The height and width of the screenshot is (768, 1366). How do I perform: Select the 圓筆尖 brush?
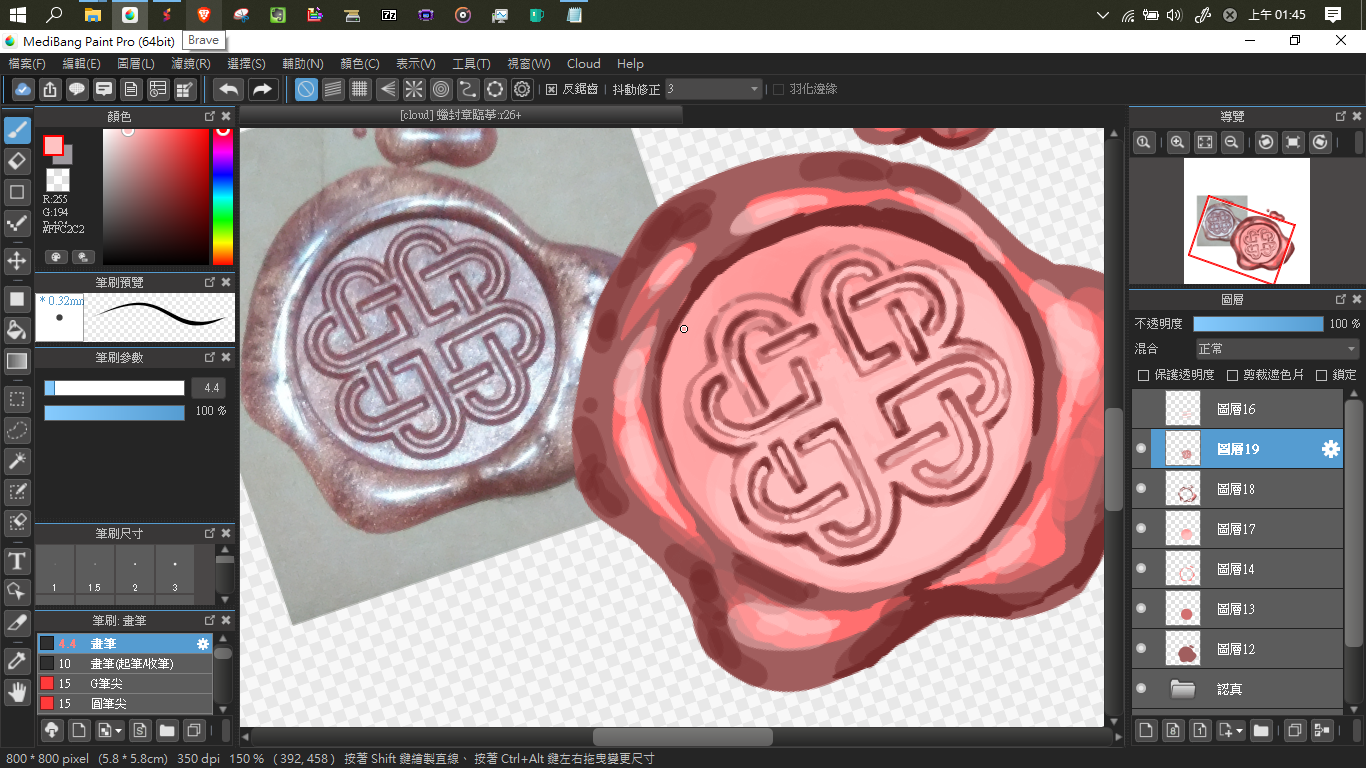[x=125, y=704]
